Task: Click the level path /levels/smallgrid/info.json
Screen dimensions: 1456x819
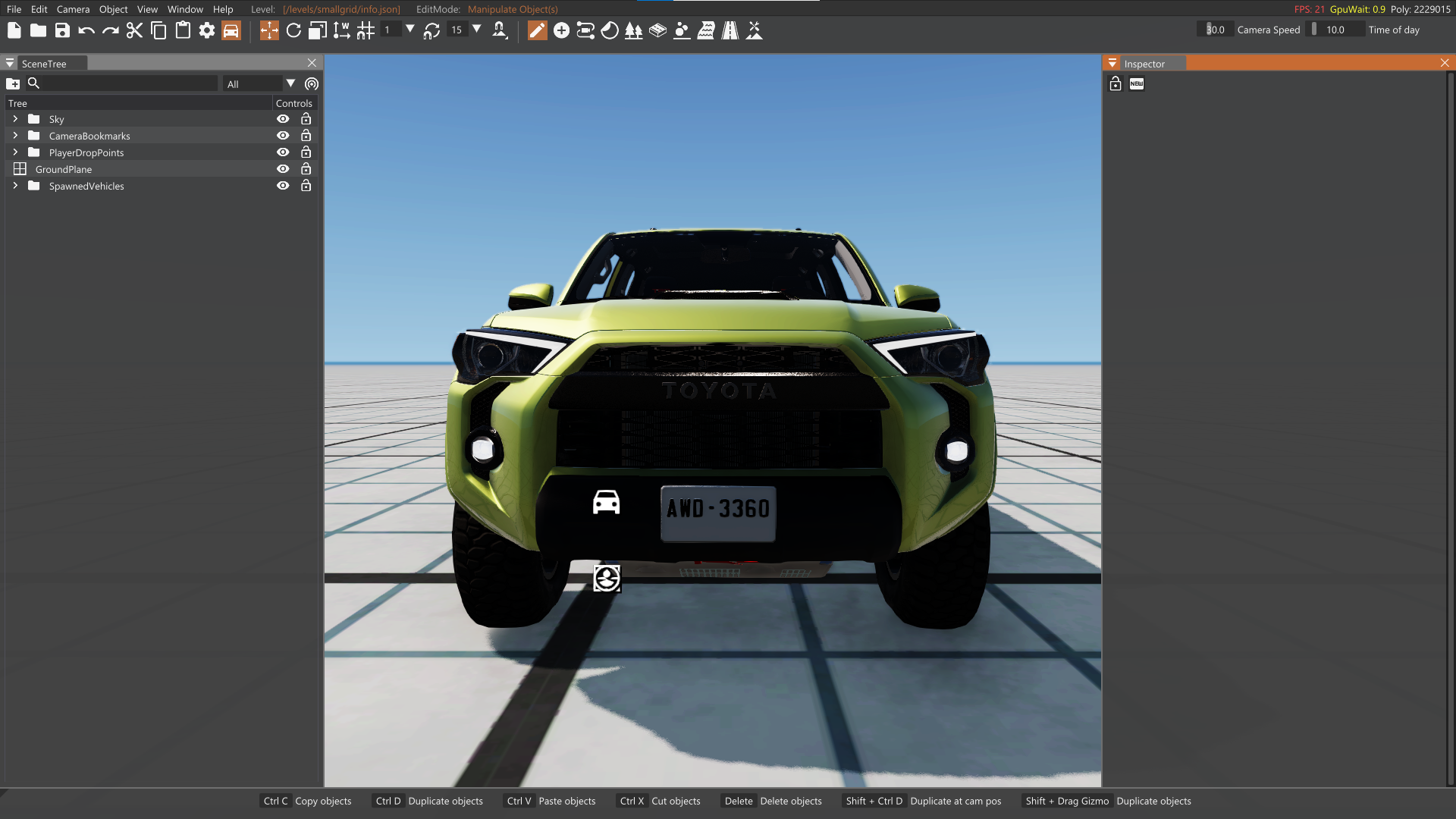Action: coord(341,9)
